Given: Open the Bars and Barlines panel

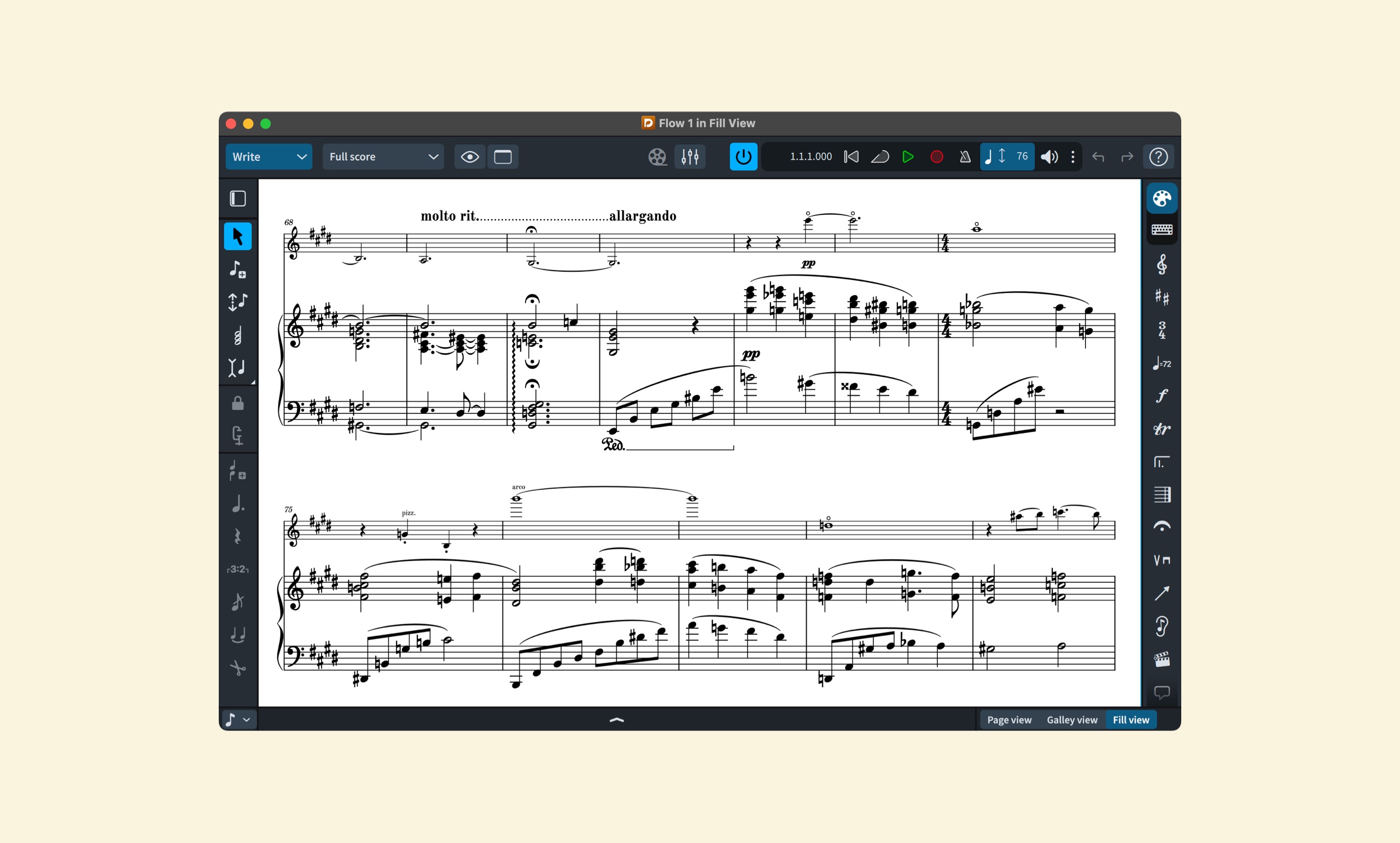Looking at the screenshot, I should [x=1162, y=495].
